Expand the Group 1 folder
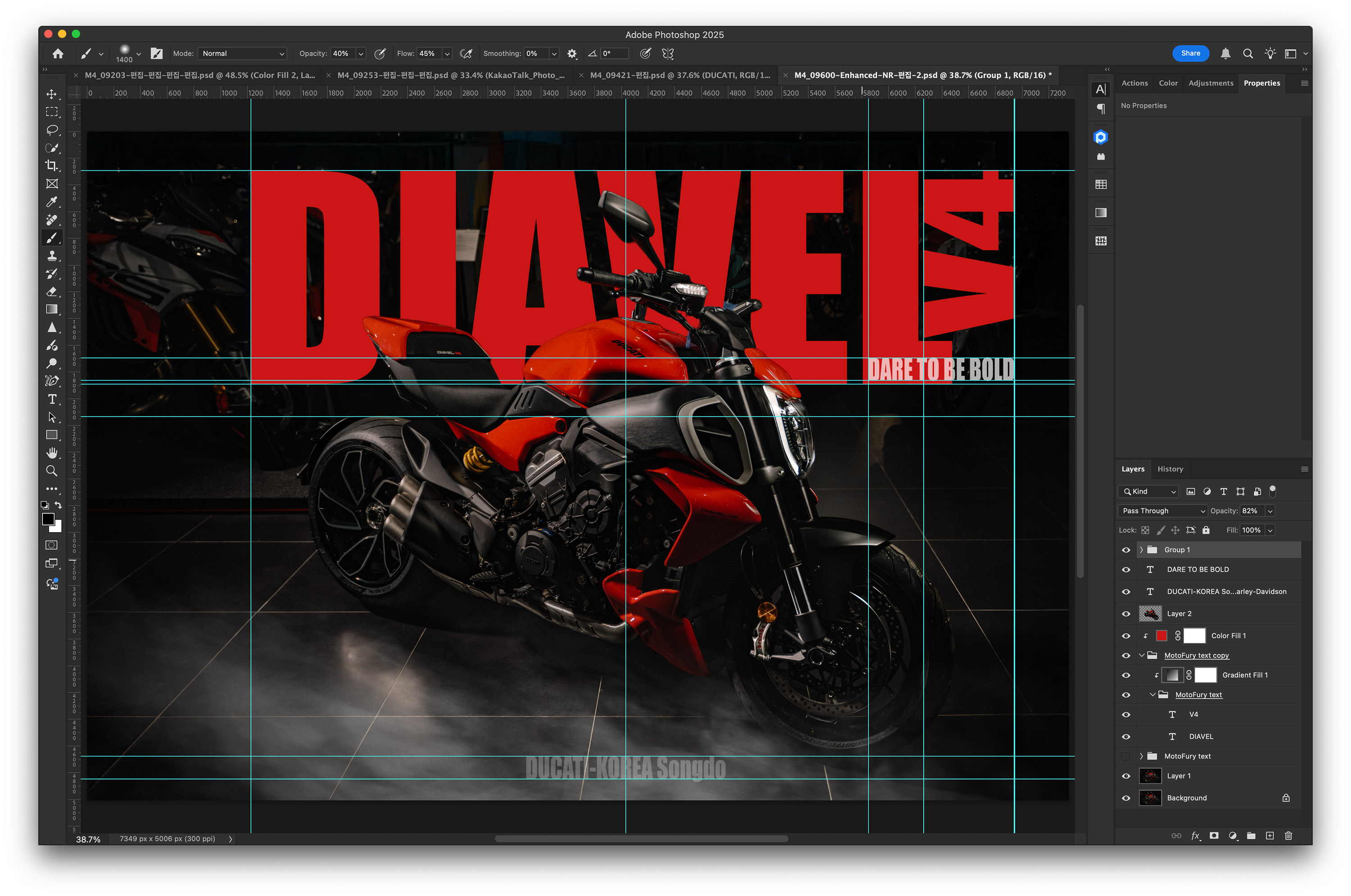Image resolution: width=1351 pixels, height=896 pixels. (1141, 550)
